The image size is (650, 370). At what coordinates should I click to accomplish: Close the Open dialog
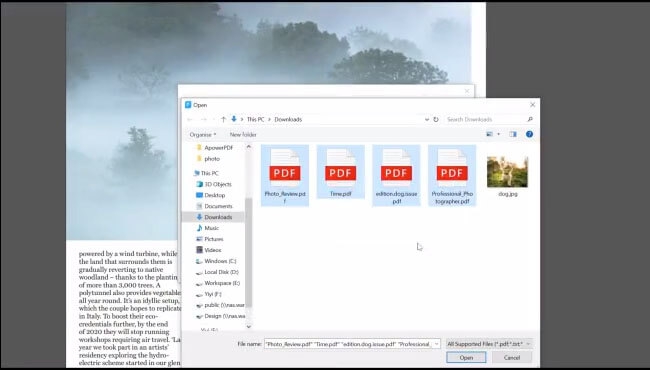(533, 105)
